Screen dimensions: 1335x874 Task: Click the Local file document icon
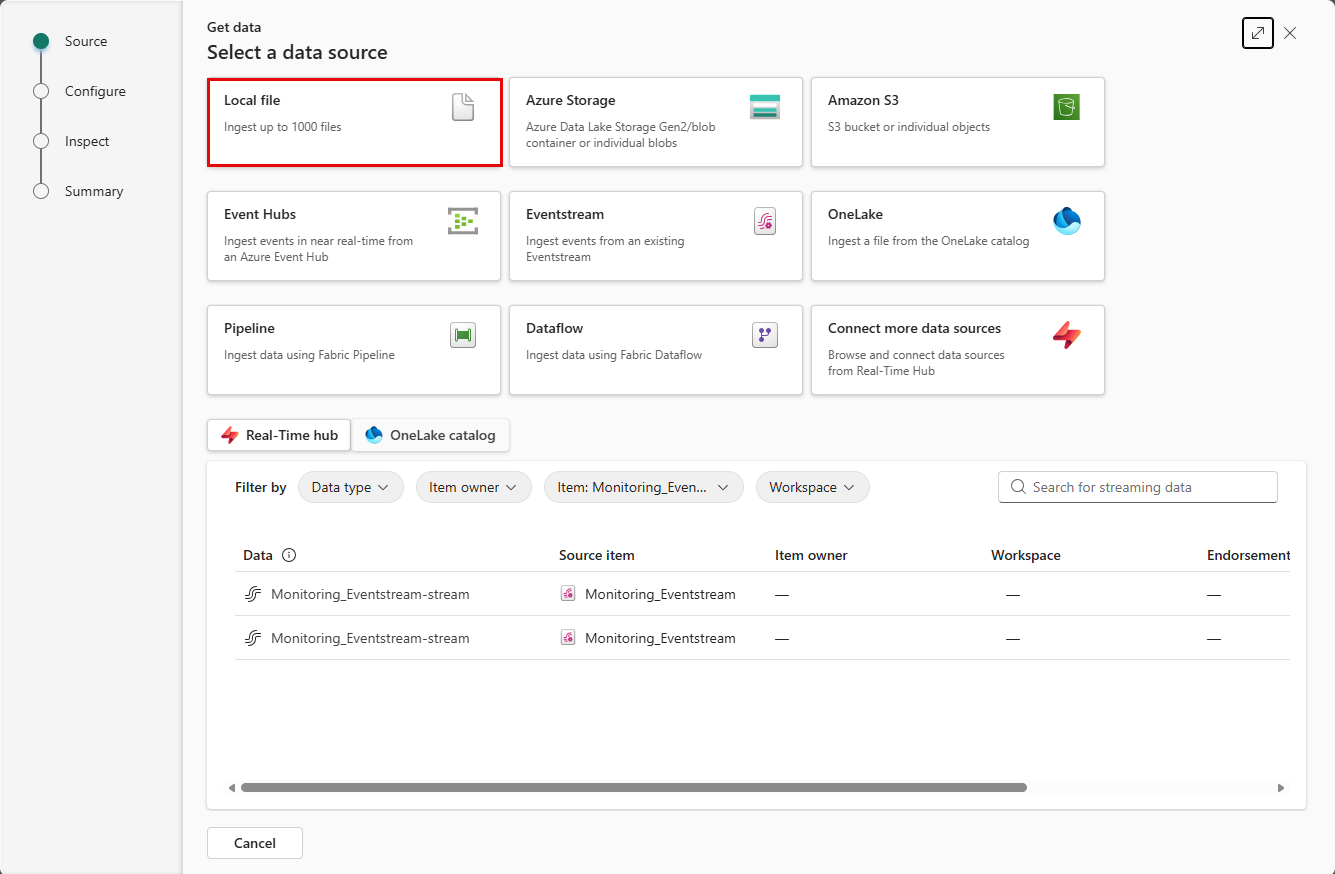462,107
